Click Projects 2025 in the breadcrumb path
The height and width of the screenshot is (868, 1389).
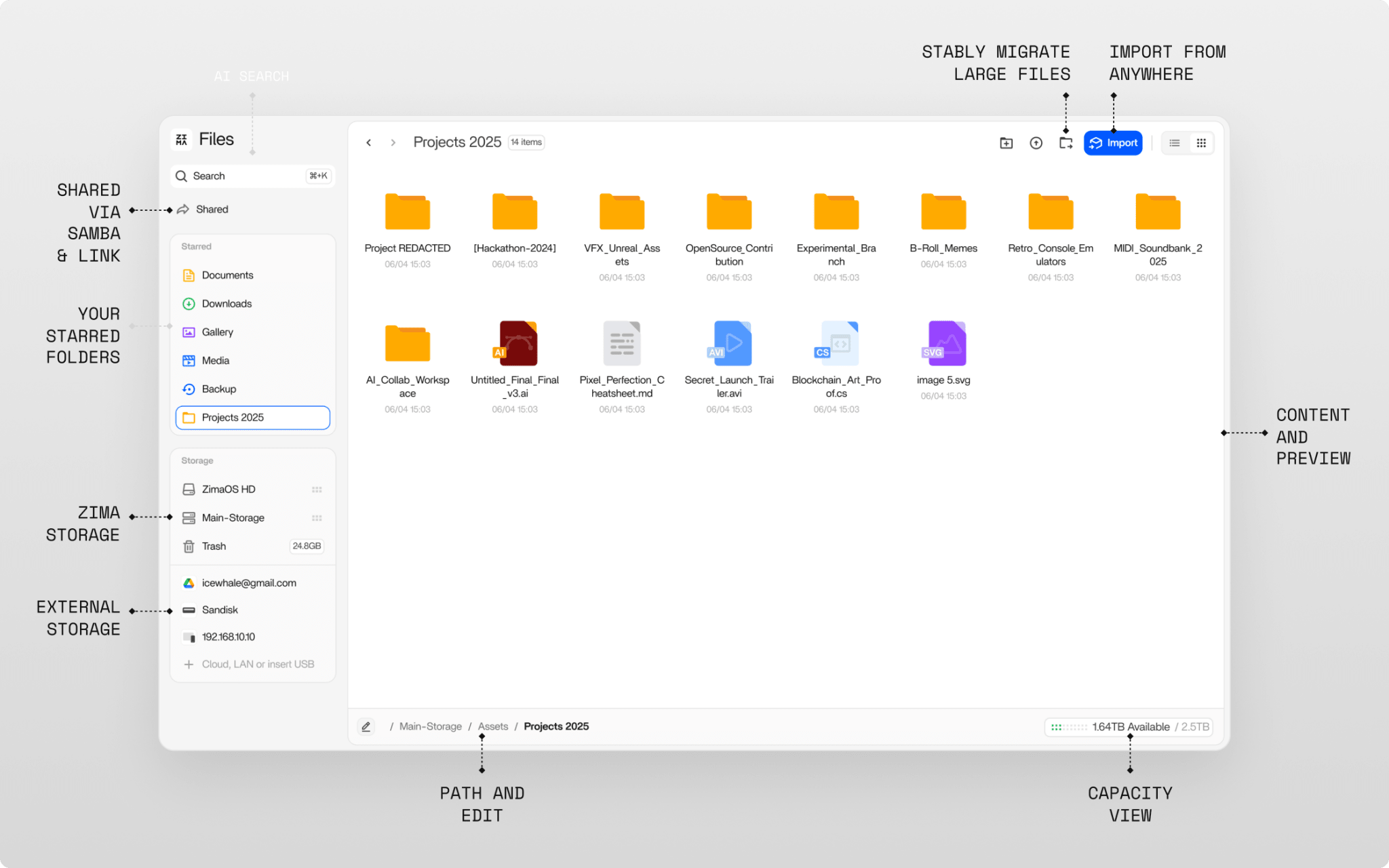pyautogui.click(x=556, y=727)
